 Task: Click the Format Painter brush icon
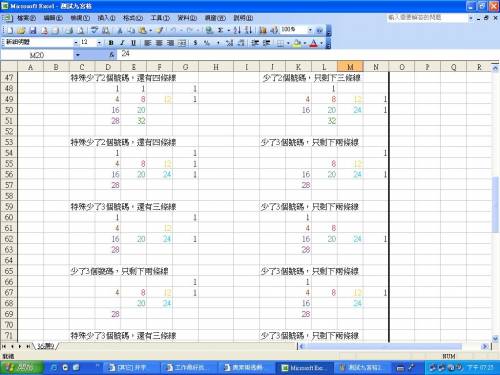(x=159, y=30)
